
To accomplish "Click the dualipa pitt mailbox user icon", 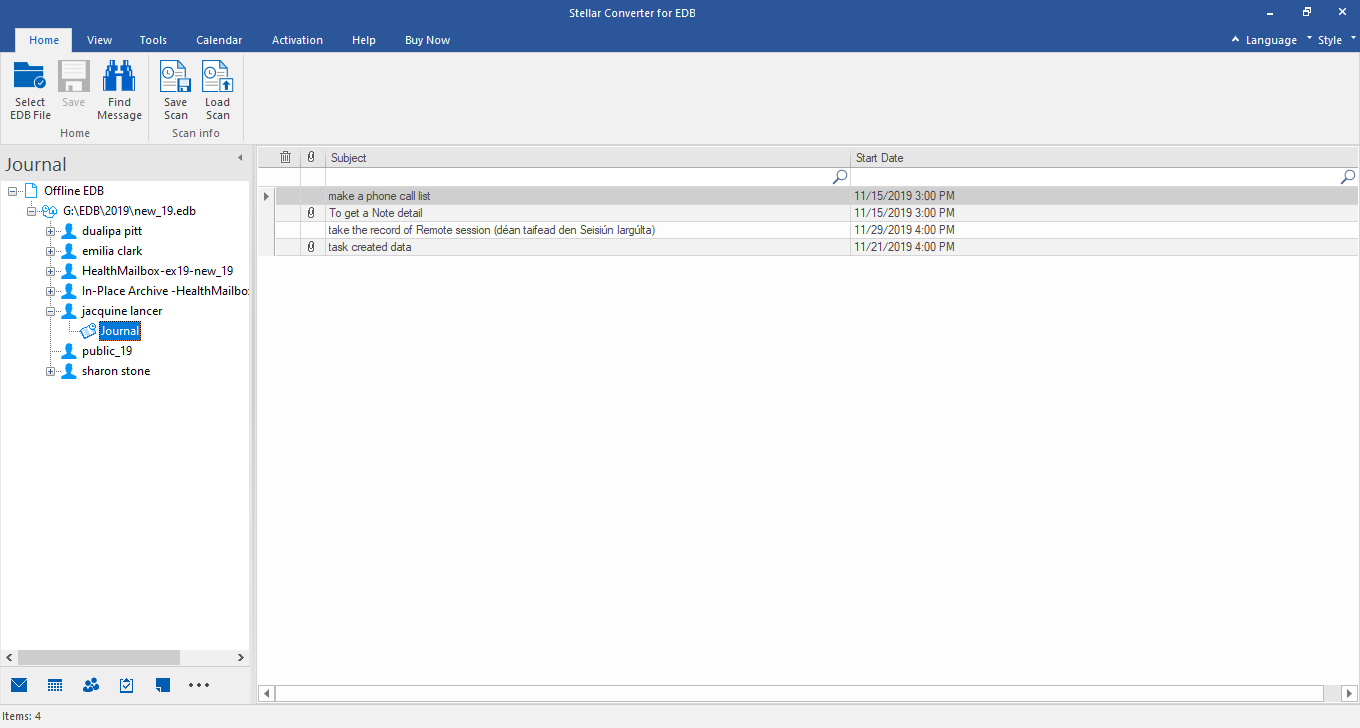I will (69, 231).
